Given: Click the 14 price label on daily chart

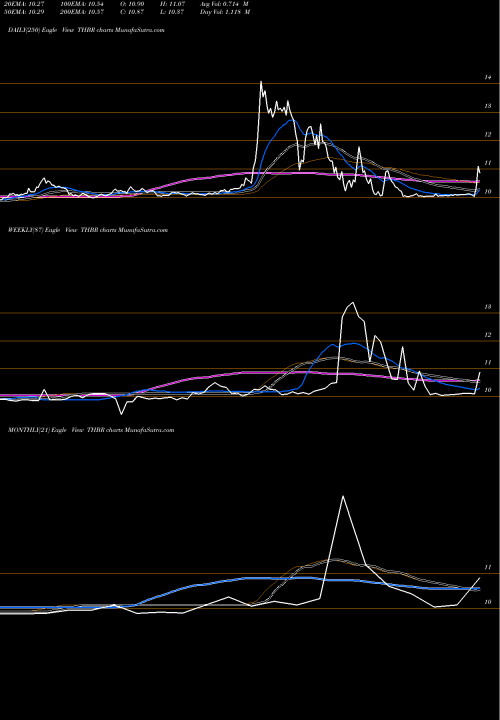Looking at the screenshot, I should [488, 78].
